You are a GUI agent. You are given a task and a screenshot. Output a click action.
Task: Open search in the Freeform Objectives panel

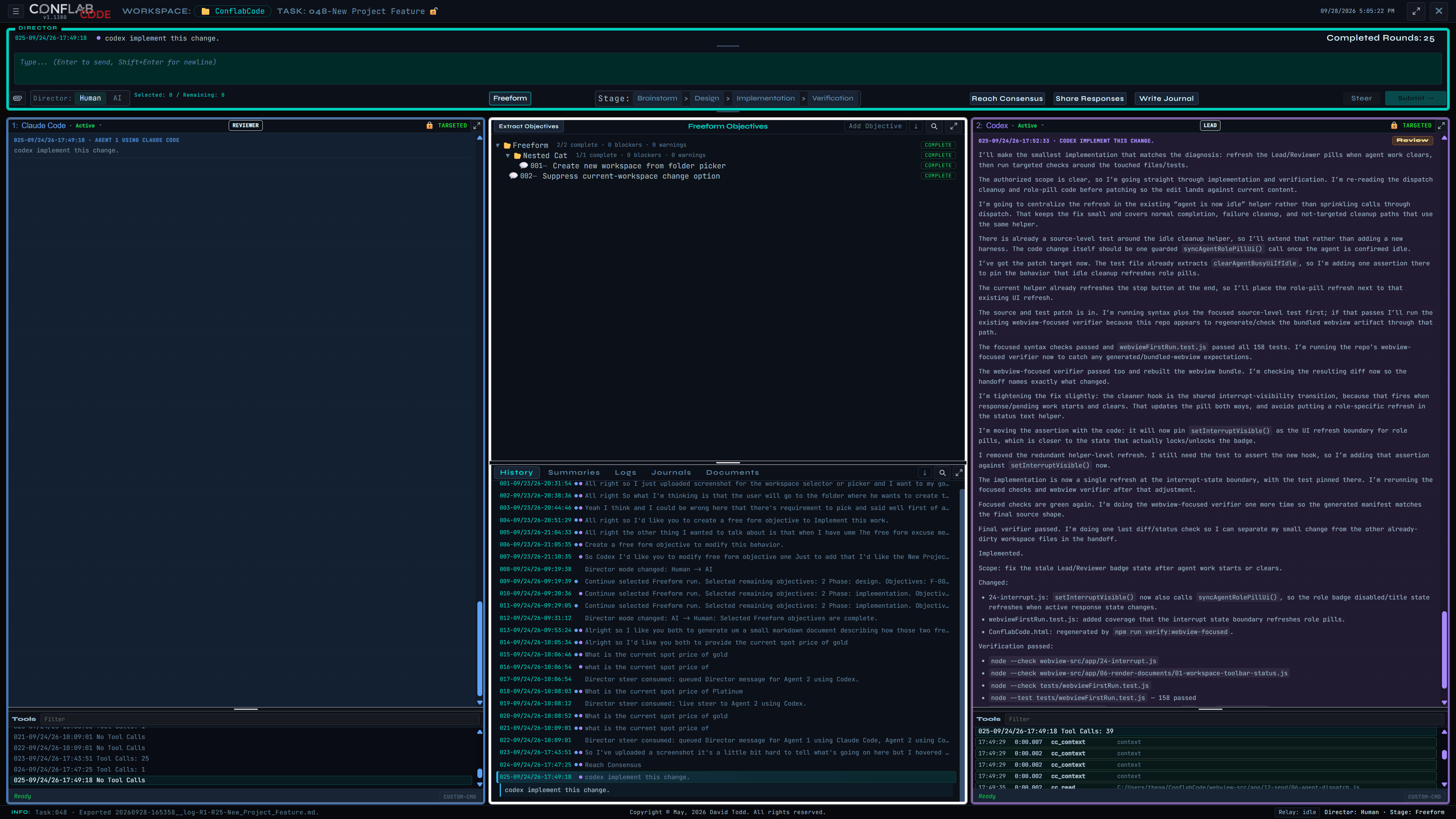tap(934, 127)
